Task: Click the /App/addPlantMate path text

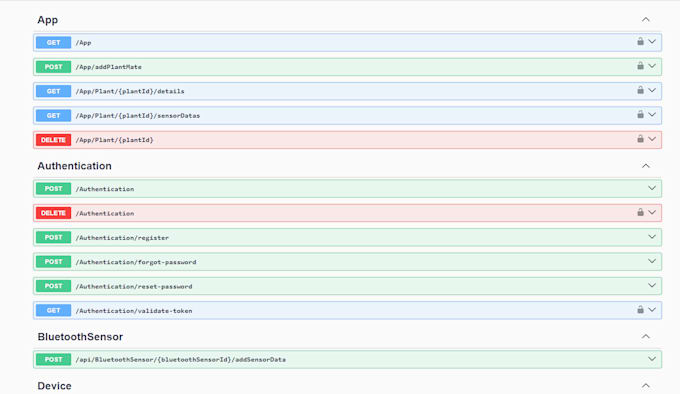Action: coord(108,67)
